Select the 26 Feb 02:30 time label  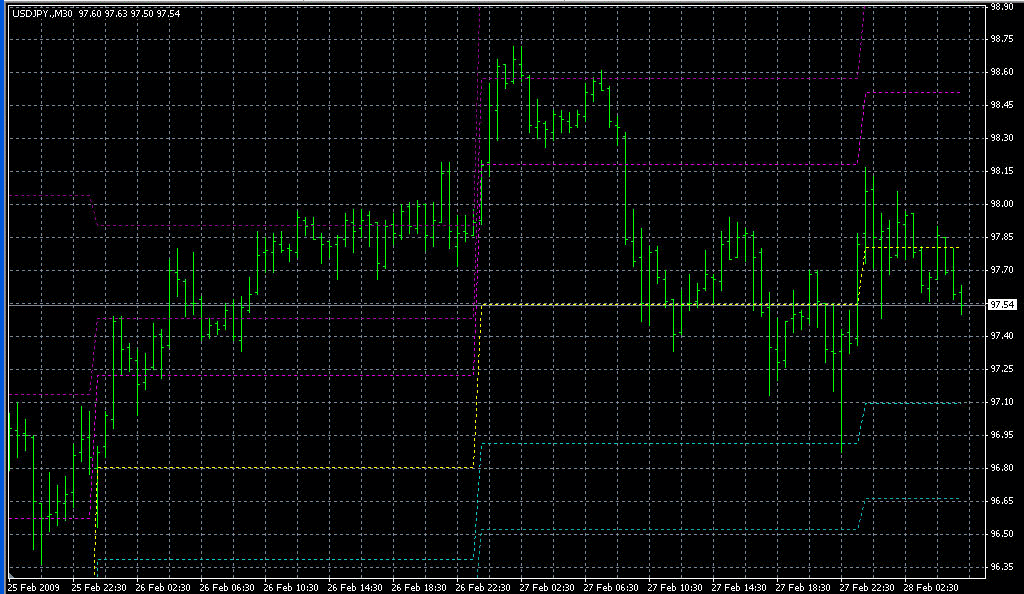(162, 585)
